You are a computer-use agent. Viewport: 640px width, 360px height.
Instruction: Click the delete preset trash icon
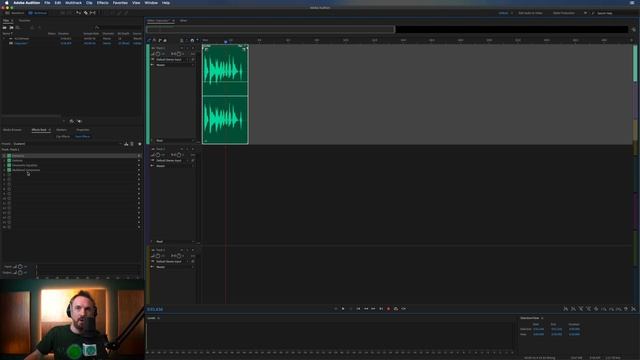coord(132,144)
